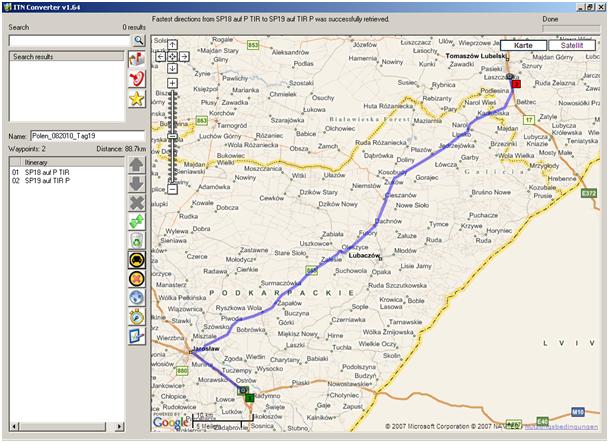The height and width of the screenshot is (443, 609).
Task: Click the grey move-down arrow for itinerary
Action: [x=137, y=184]
